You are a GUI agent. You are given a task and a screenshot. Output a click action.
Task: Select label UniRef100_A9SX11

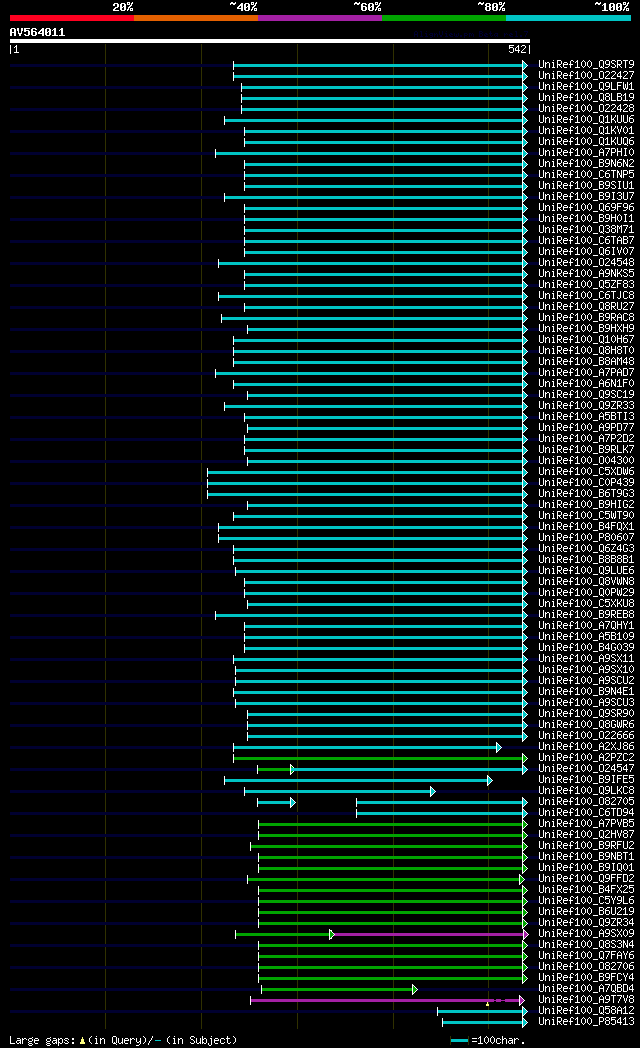click(586, 658)
